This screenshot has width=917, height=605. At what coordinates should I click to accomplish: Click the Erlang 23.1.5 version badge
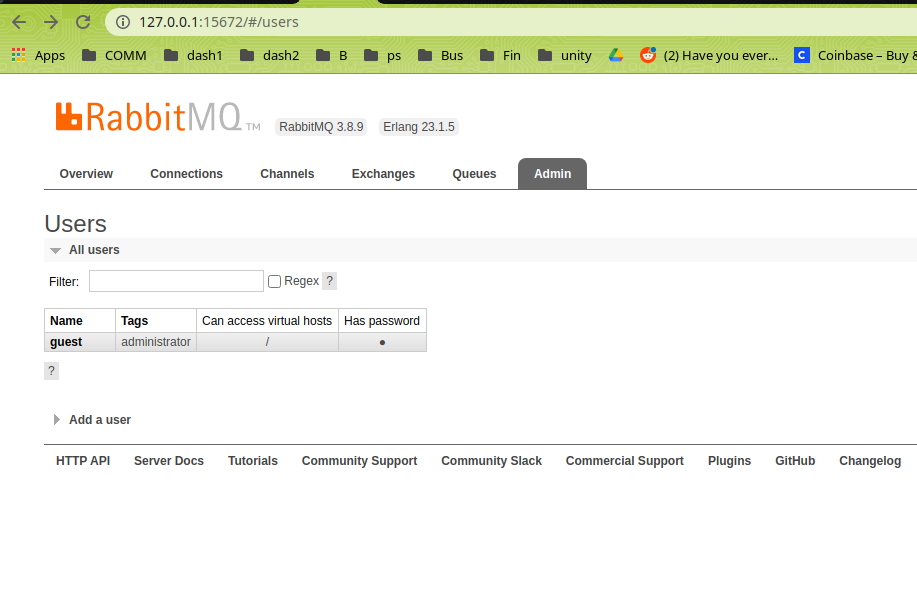coord(419,127)
